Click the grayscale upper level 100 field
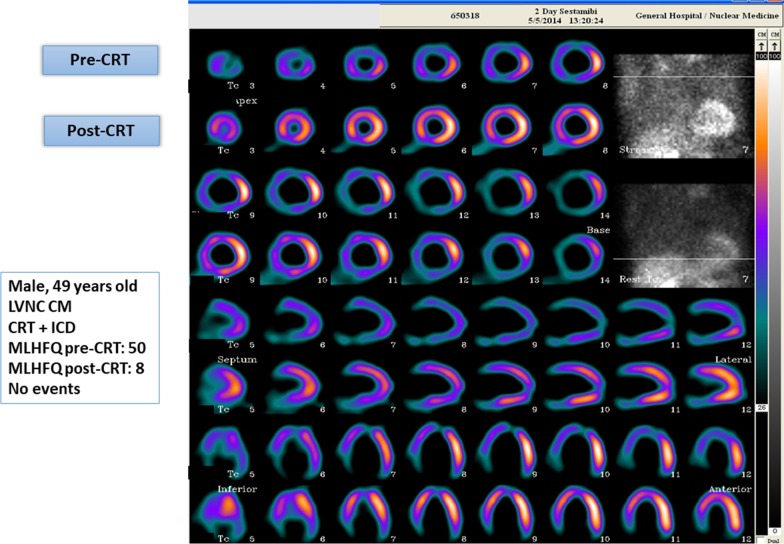 pyautogui.click(x=776, y=57)
